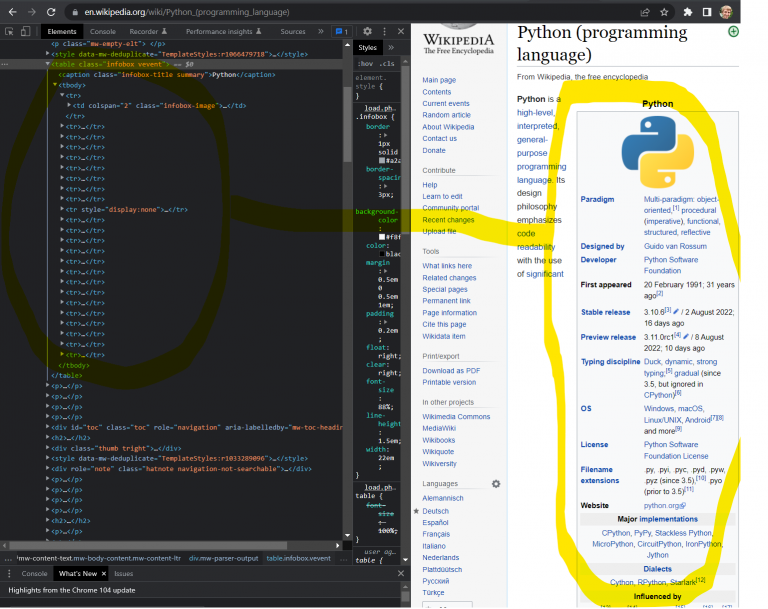Expand the tr display:none row

pos(62,209)
